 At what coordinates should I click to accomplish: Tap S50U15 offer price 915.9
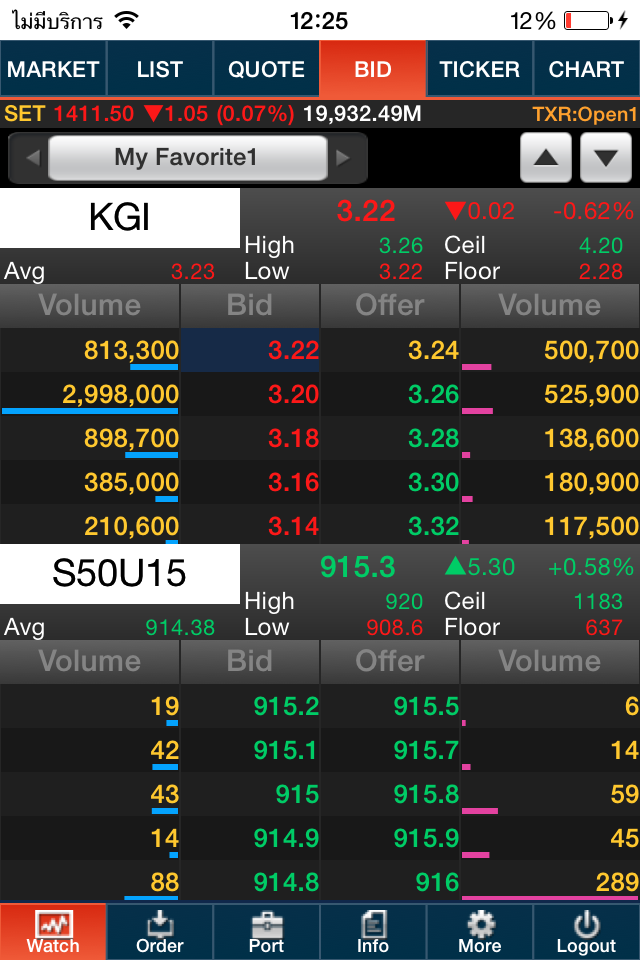pyautogui.click(x=426, y=838)
